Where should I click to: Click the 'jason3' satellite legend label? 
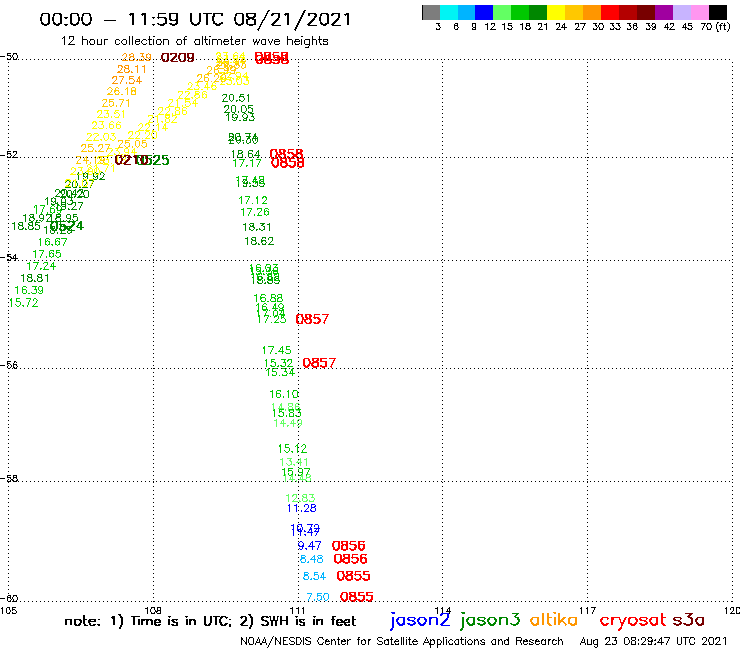tap(490, 620)
